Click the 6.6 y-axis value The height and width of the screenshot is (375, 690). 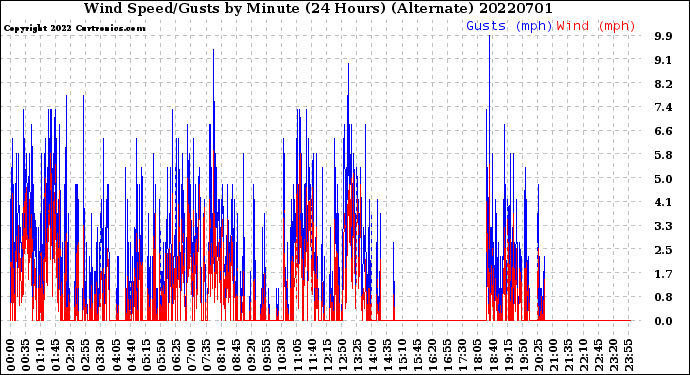[x=663, y=131]
